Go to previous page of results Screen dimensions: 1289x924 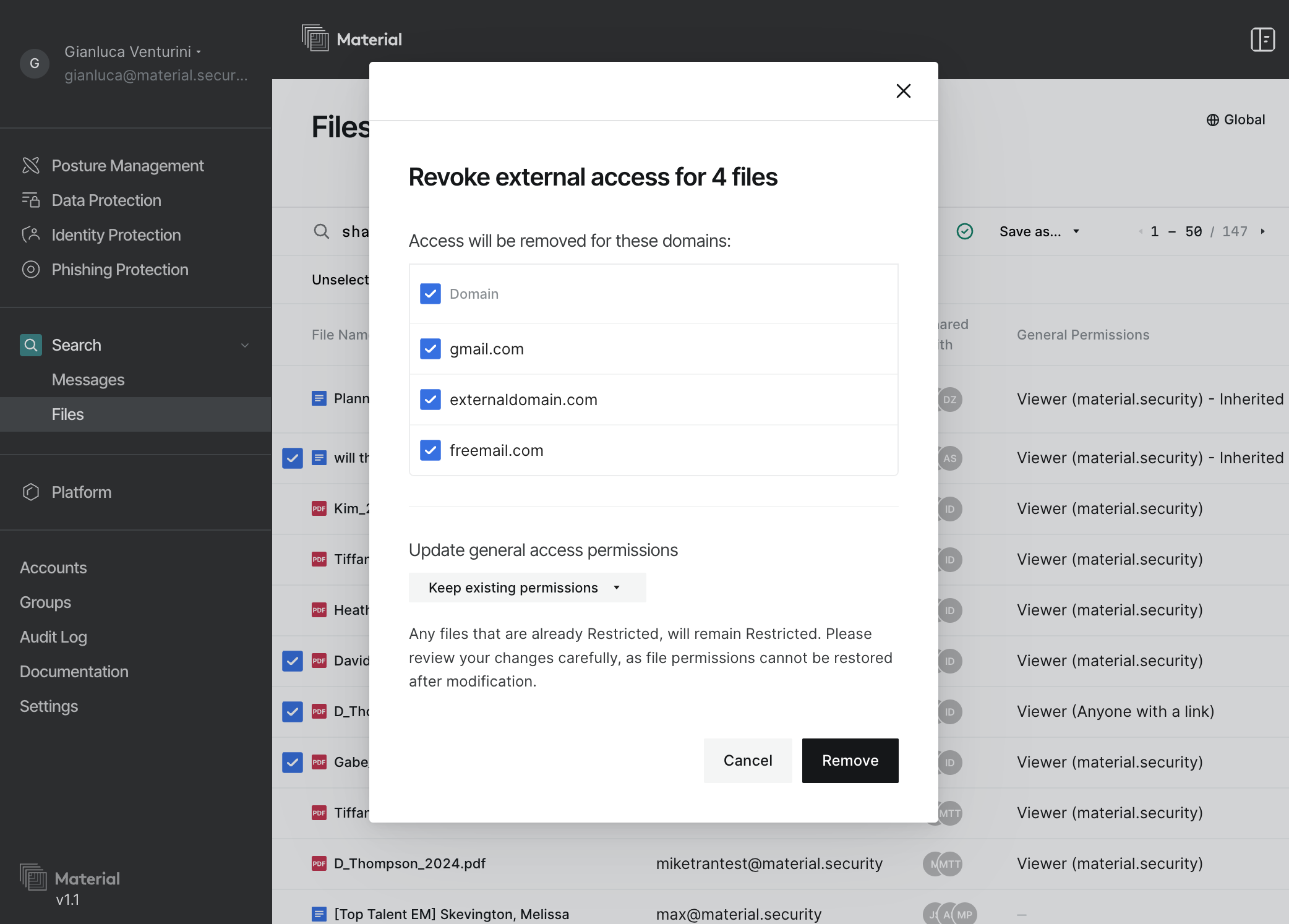pos(1140,231)
